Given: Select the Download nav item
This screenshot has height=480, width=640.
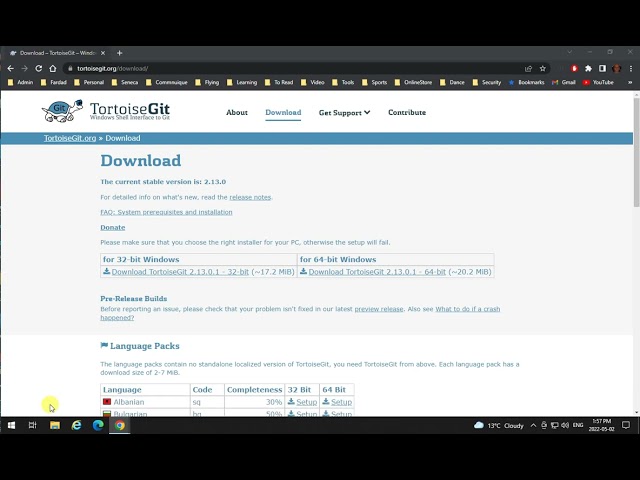Looking at the screenshot, I should (283, 112).
